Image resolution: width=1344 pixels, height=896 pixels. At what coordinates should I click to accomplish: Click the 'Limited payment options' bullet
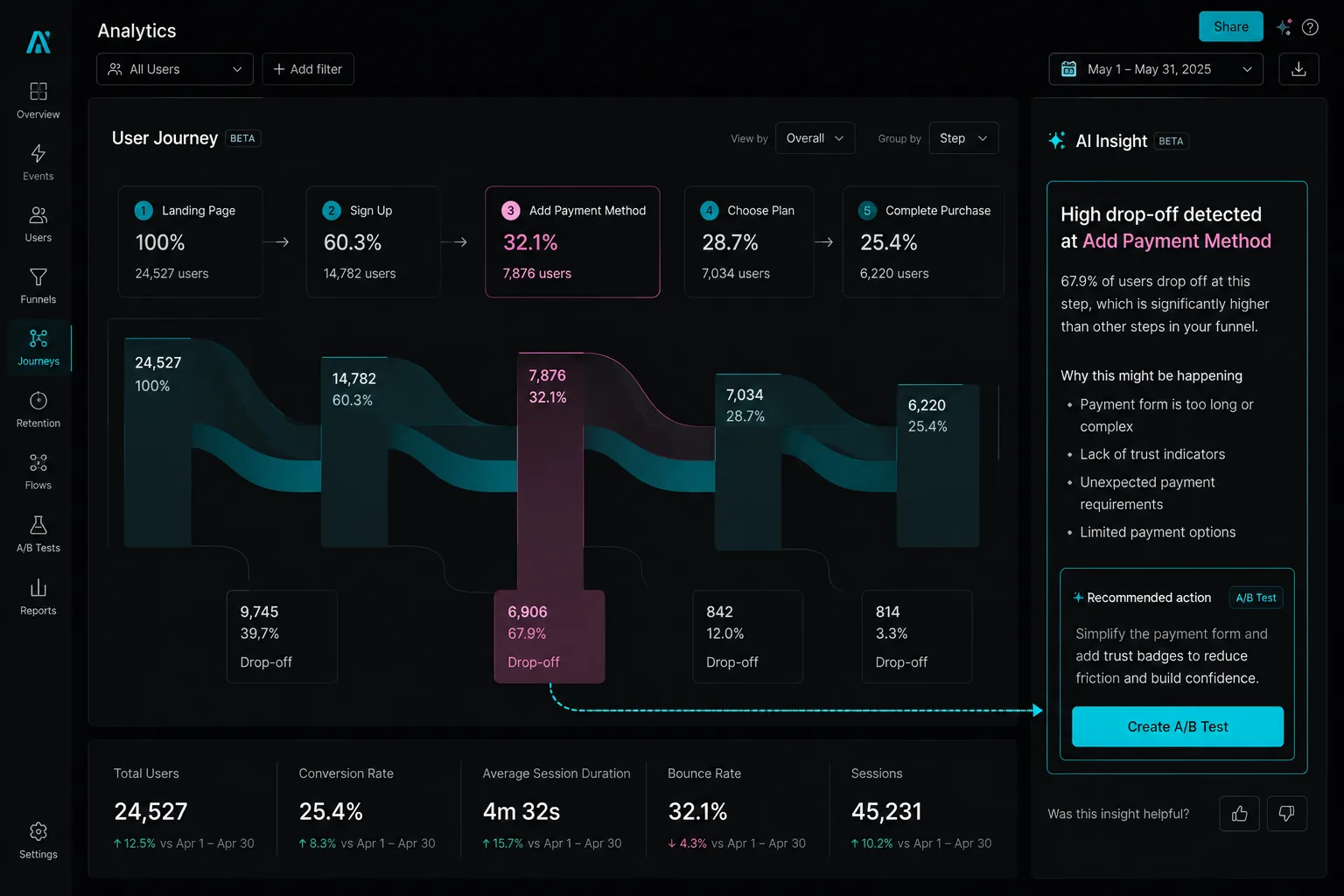point(1158,532)
